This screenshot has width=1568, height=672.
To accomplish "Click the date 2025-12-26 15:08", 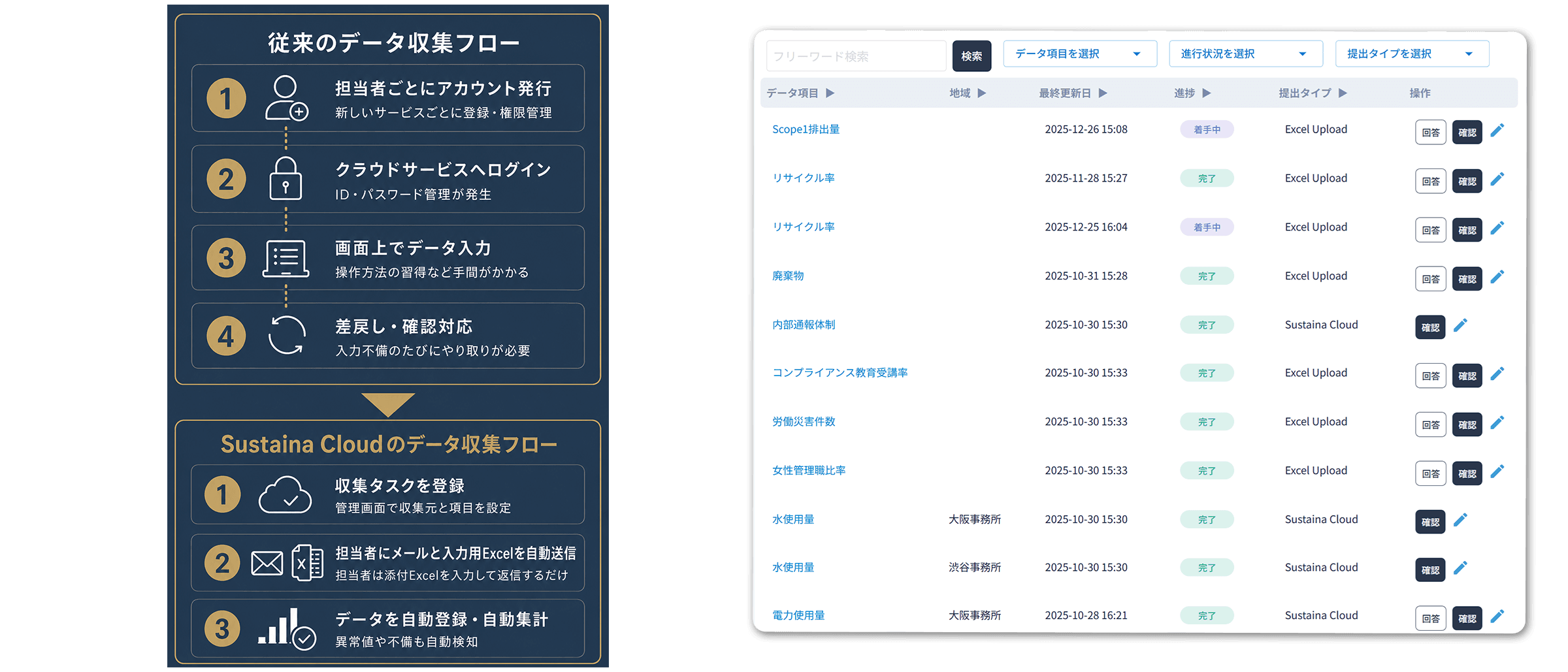I will point(1086,129).
